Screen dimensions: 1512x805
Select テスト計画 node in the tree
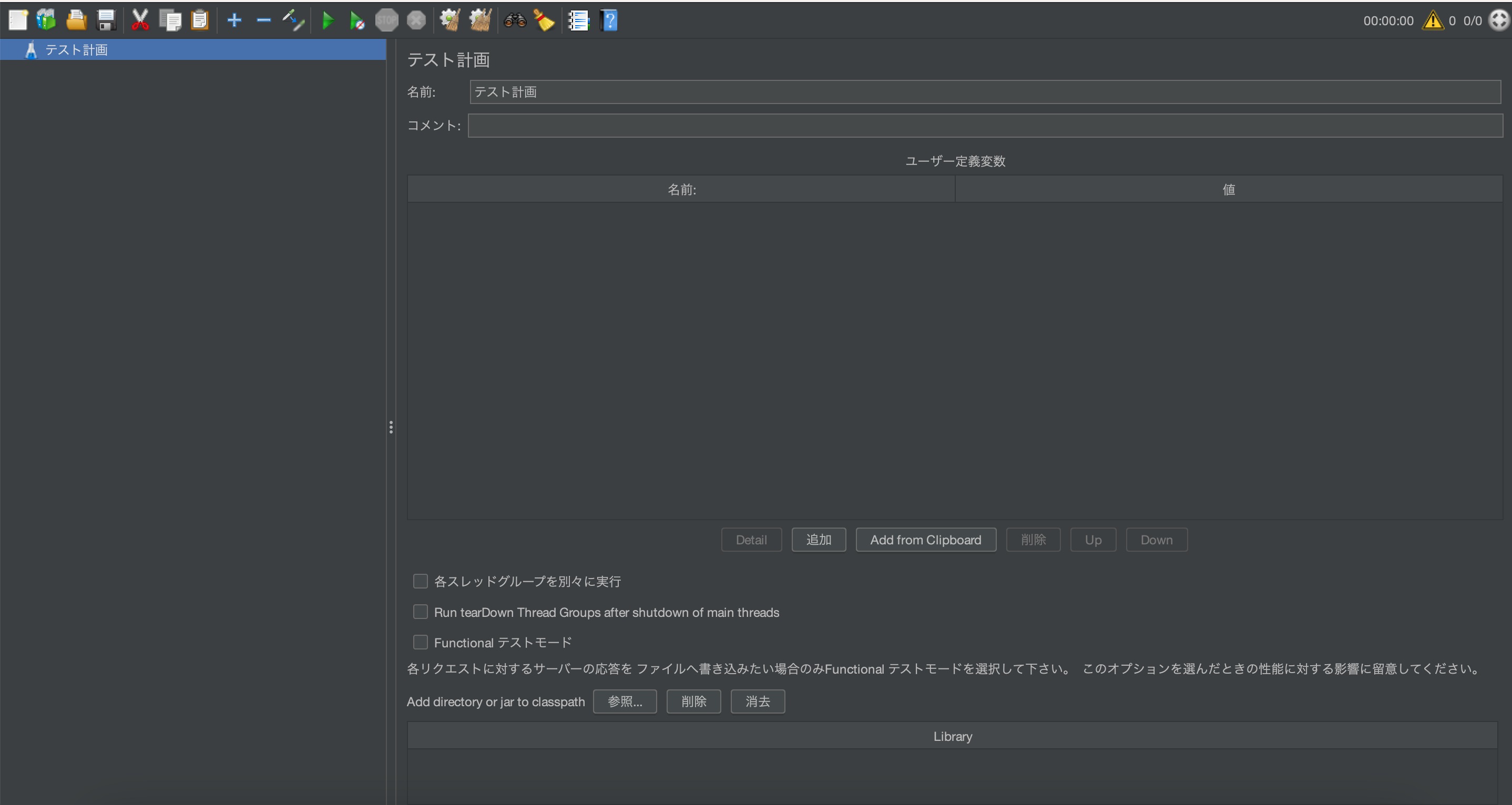click(77, 49)
